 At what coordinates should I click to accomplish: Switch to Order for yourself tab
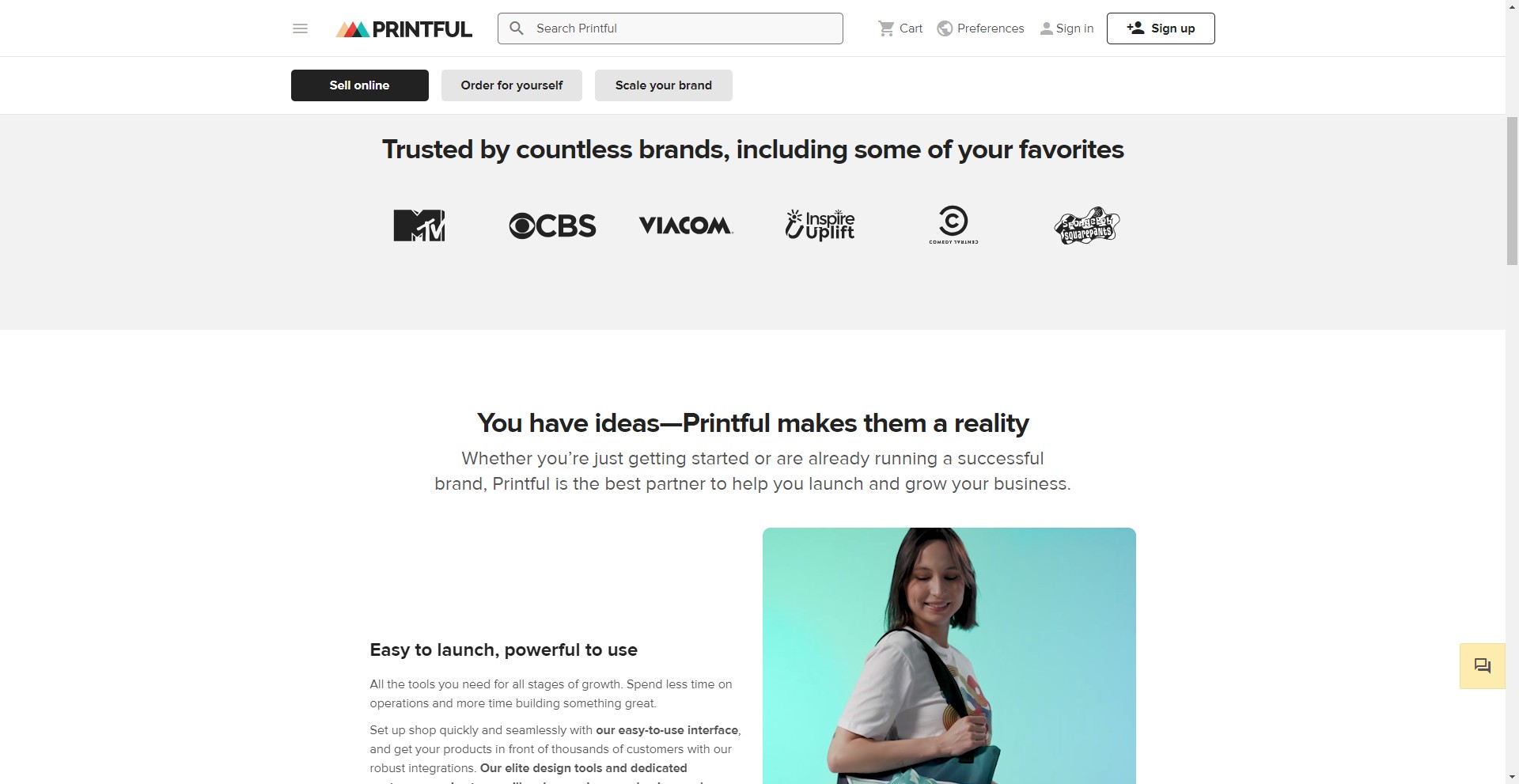(x=511, y=85)
